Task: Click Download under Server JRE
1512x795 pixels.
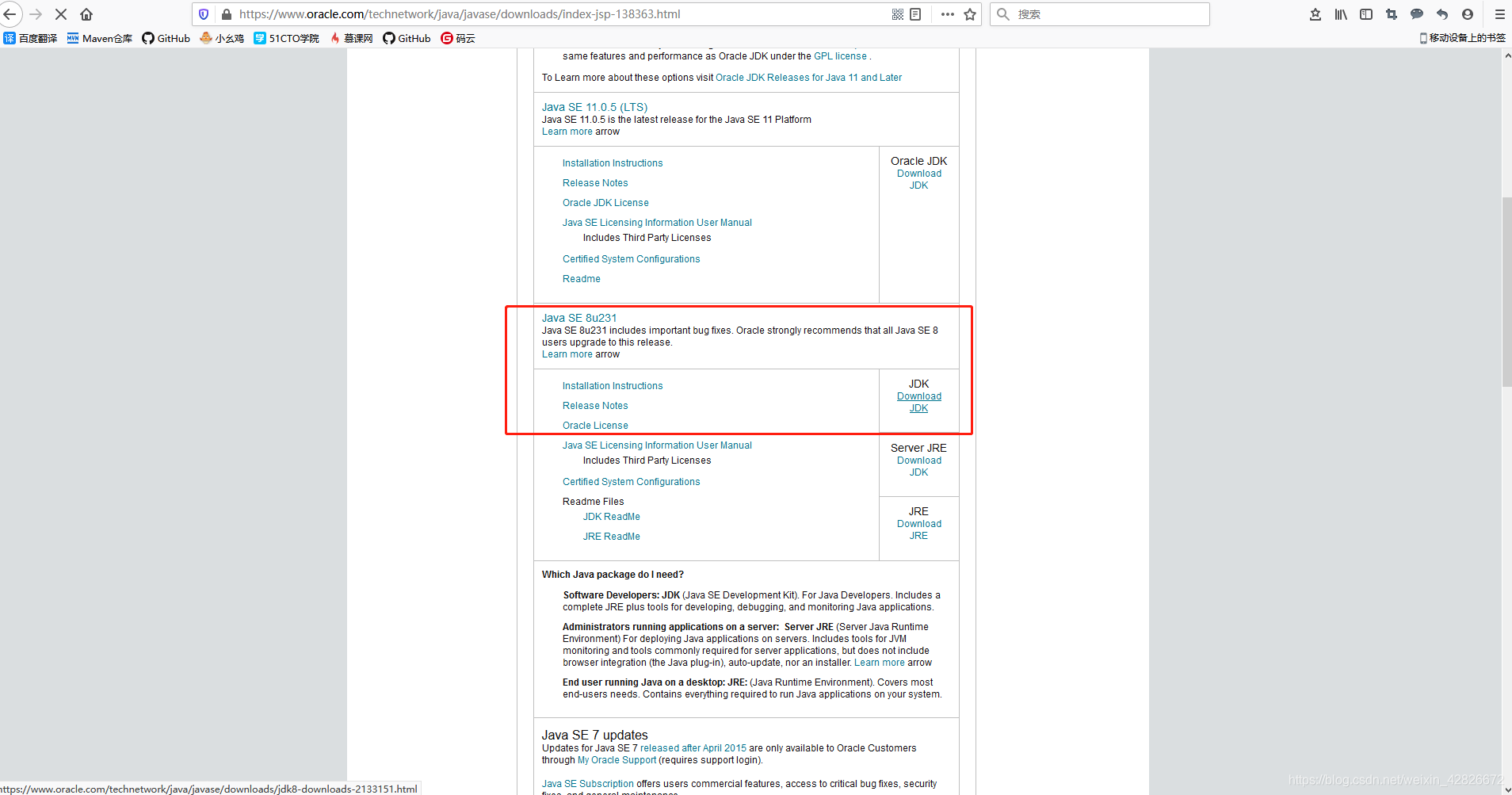Action: pos(919,466)
